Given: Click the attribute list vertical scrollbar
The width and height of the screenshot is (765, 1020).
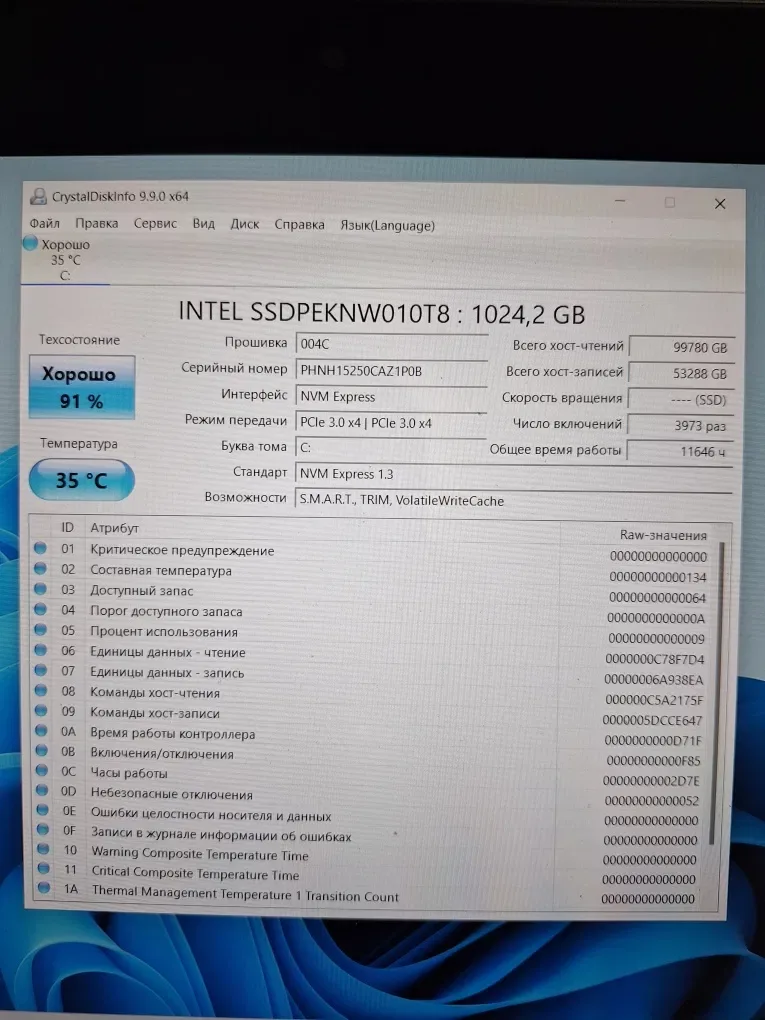Looking at the screenshot, I should click(x=716, y=693).
